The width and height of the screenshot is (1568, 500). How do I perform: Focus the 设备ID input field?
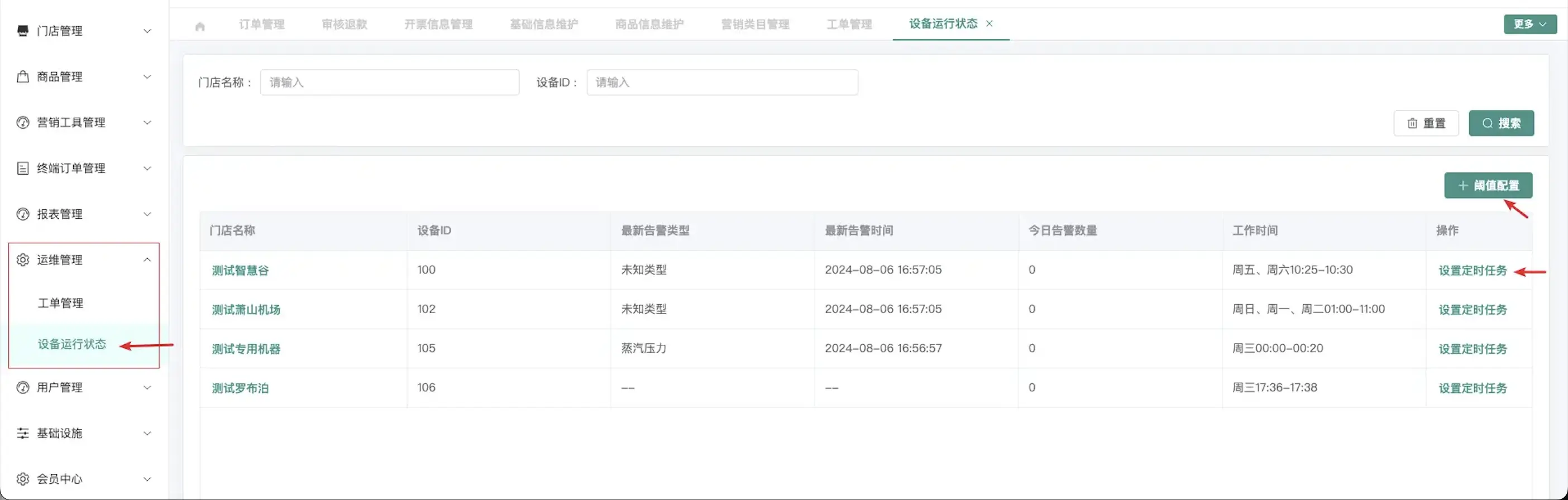tap(722, 82)
